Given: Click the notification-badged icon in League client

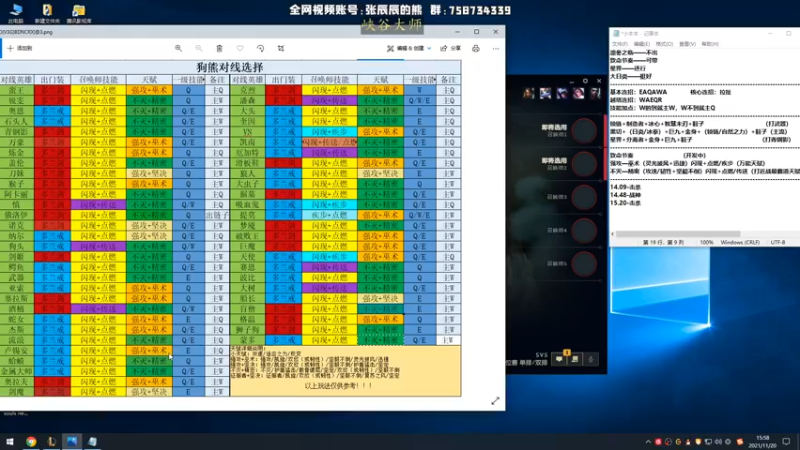Looking at the screenshot, I should pos(574,359).
